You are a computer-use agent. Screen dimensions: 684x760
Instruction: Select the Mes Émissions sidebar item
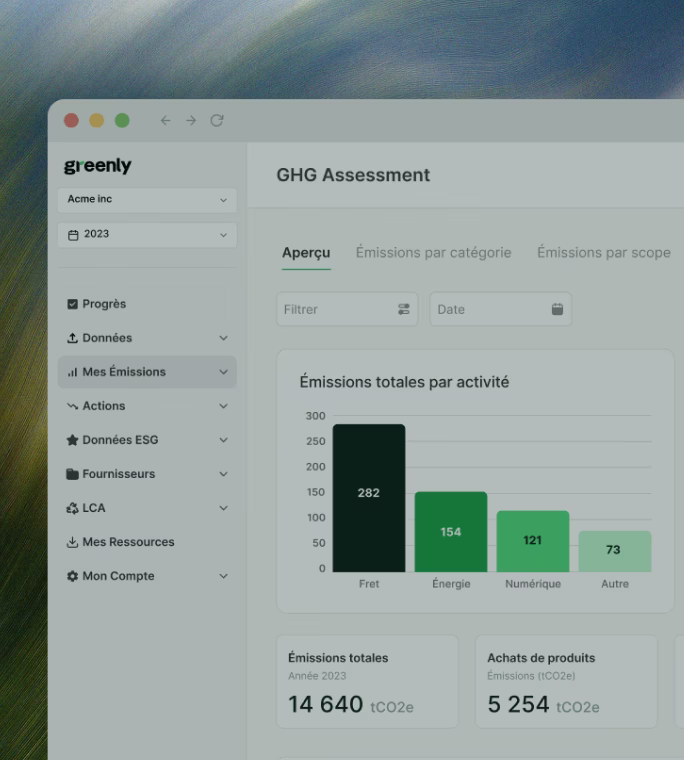(x=147, y=372)
